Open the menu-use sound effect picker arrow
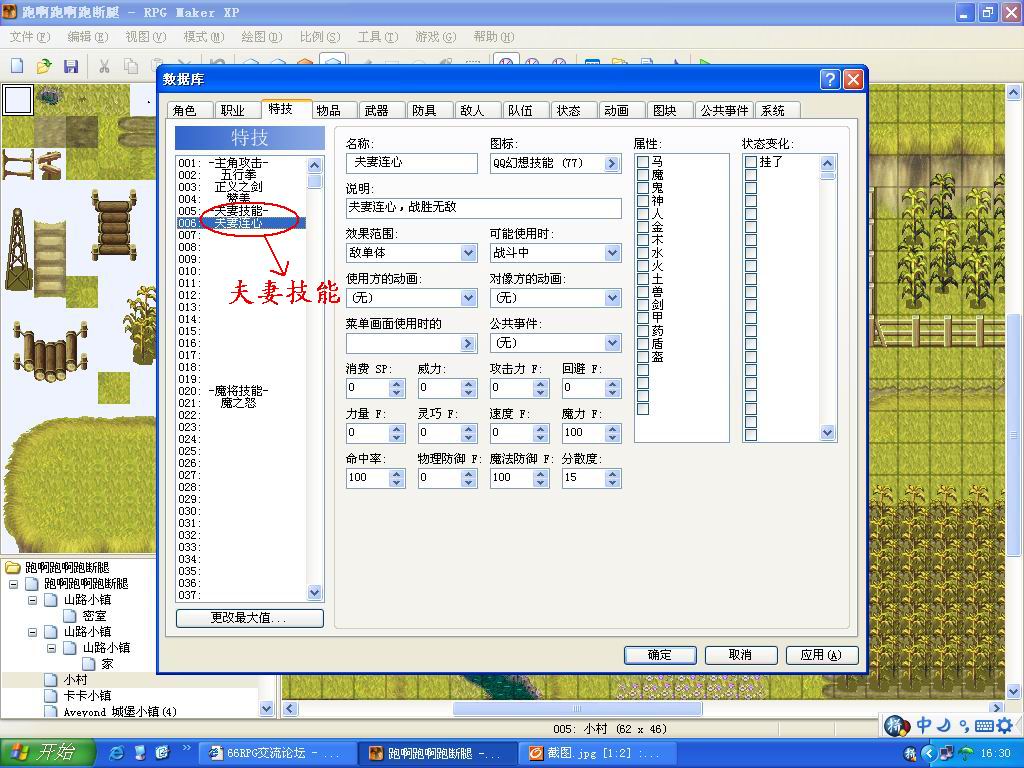The width and height of the screenshot is (1024, 768). click(x=468, y=344)
